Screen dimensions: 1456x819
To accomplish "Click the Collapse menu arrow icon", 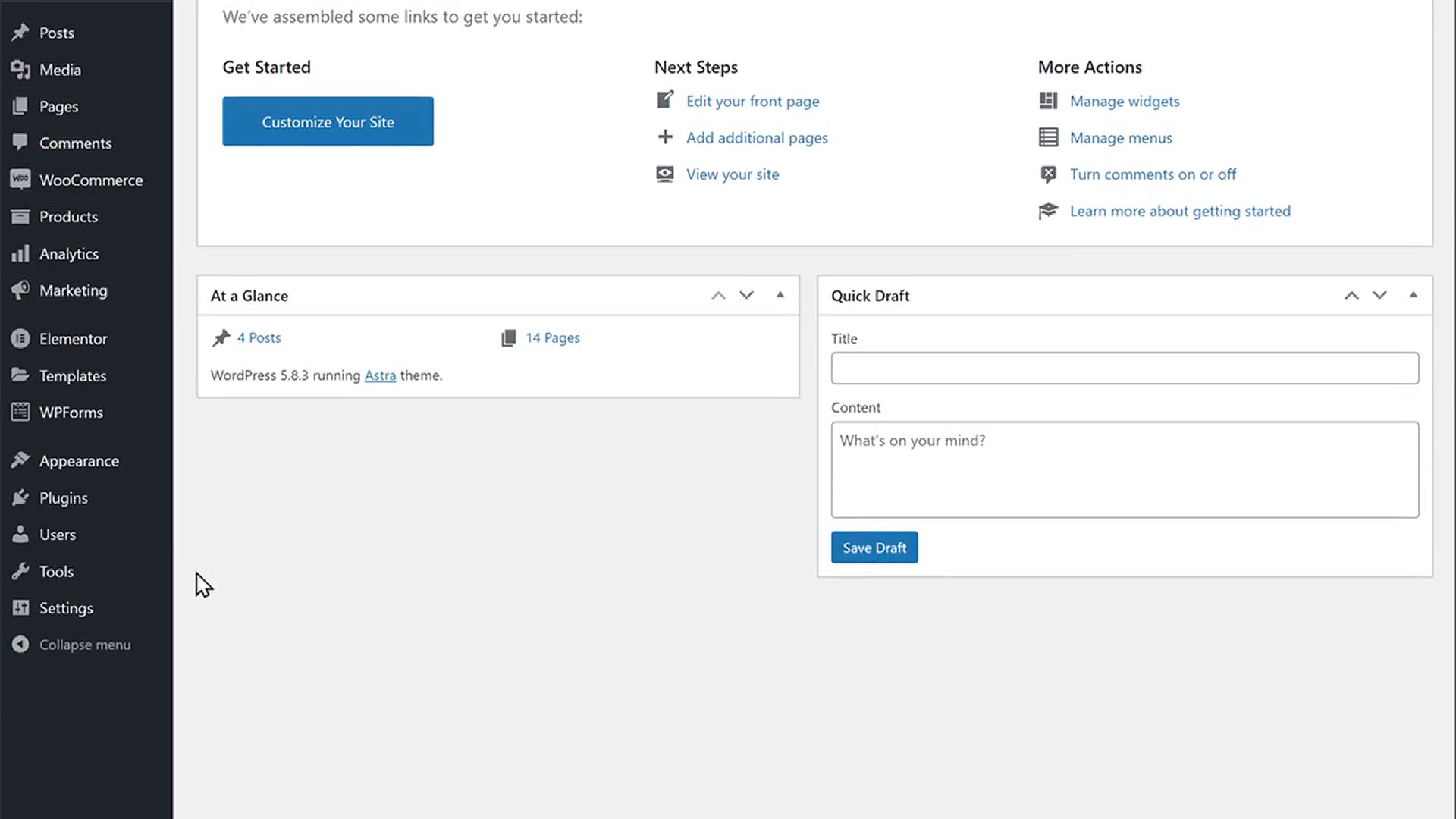I will coord(20,645).
